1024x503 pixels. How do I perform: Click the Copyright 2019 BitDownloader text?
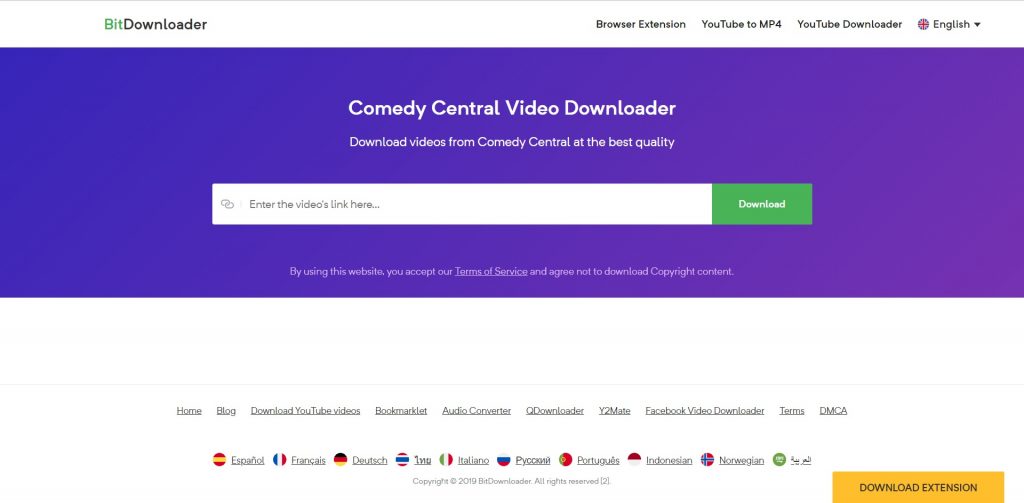[x=511, y=481]
